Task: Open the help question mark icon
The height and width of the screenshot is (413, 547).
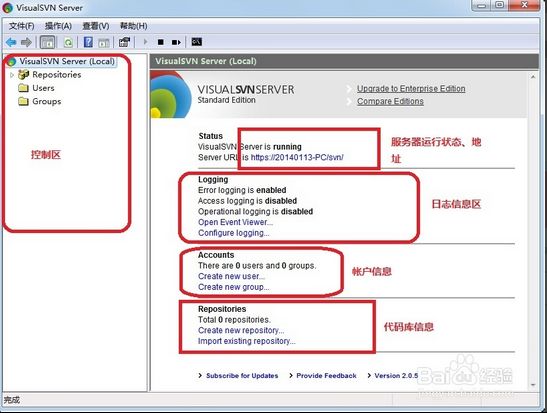Action: (x=88, y=42)
